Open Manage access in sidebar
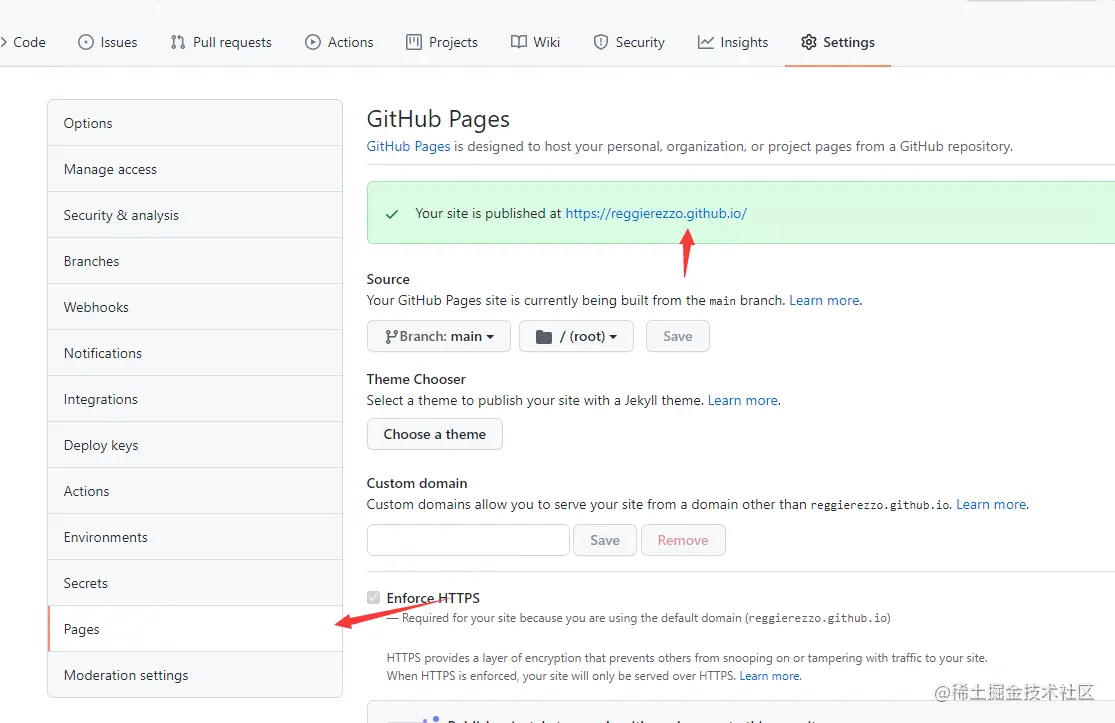The height and width of the screenshot is (723, 1115). [x=195, y=169]
